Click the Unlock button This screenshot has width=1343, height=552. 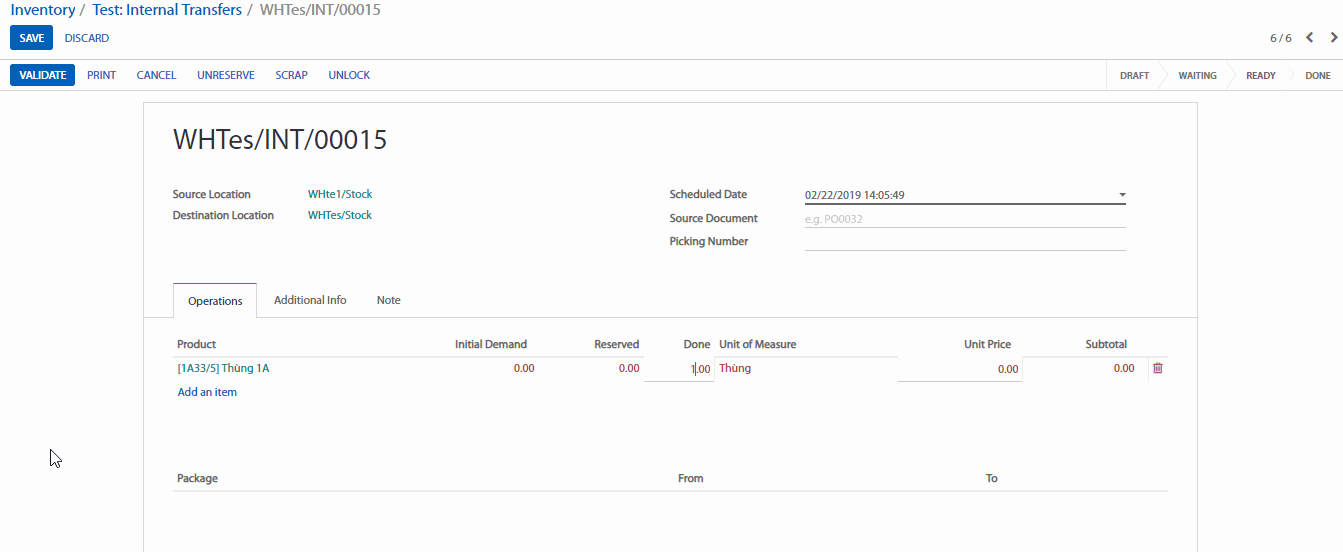coord(349,75)
